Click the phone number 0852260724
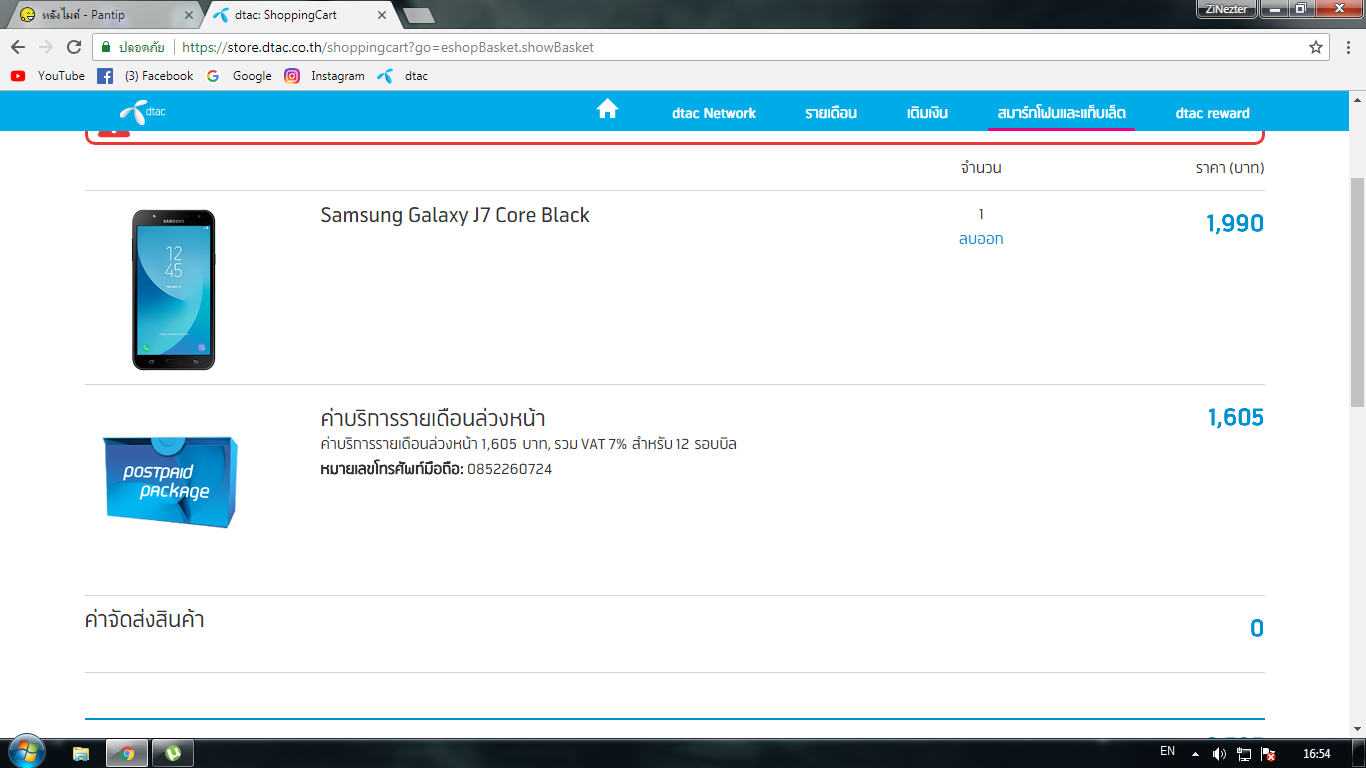This screenshot has width=1366, height=768. (509, 469)
